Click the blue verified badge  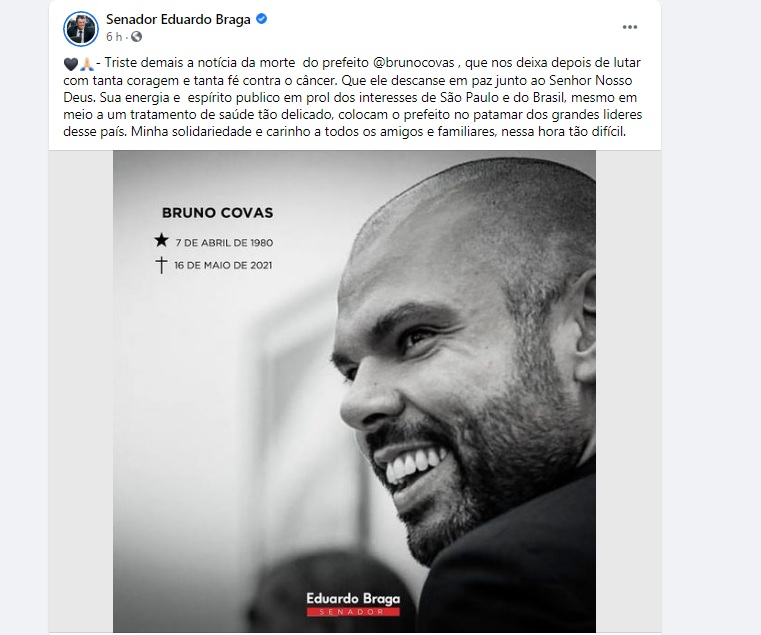[x=262, y=19]
